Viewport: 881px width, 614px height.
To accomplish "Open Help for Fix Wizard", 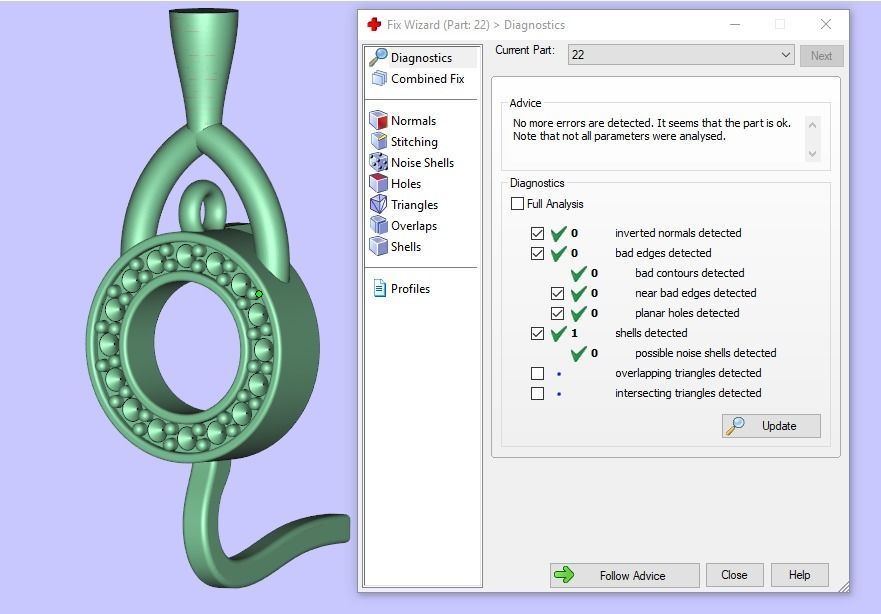I will pyautogui.click(x=800, y=575).
